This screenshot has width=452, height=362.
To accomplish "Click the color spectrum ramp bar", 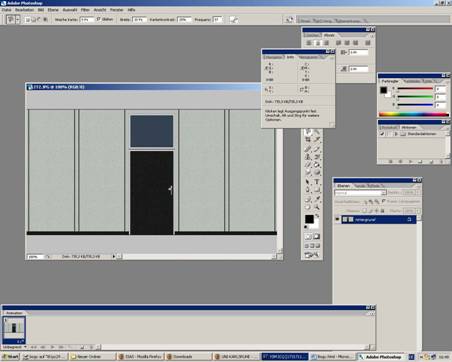I will [x=413, y=114].
